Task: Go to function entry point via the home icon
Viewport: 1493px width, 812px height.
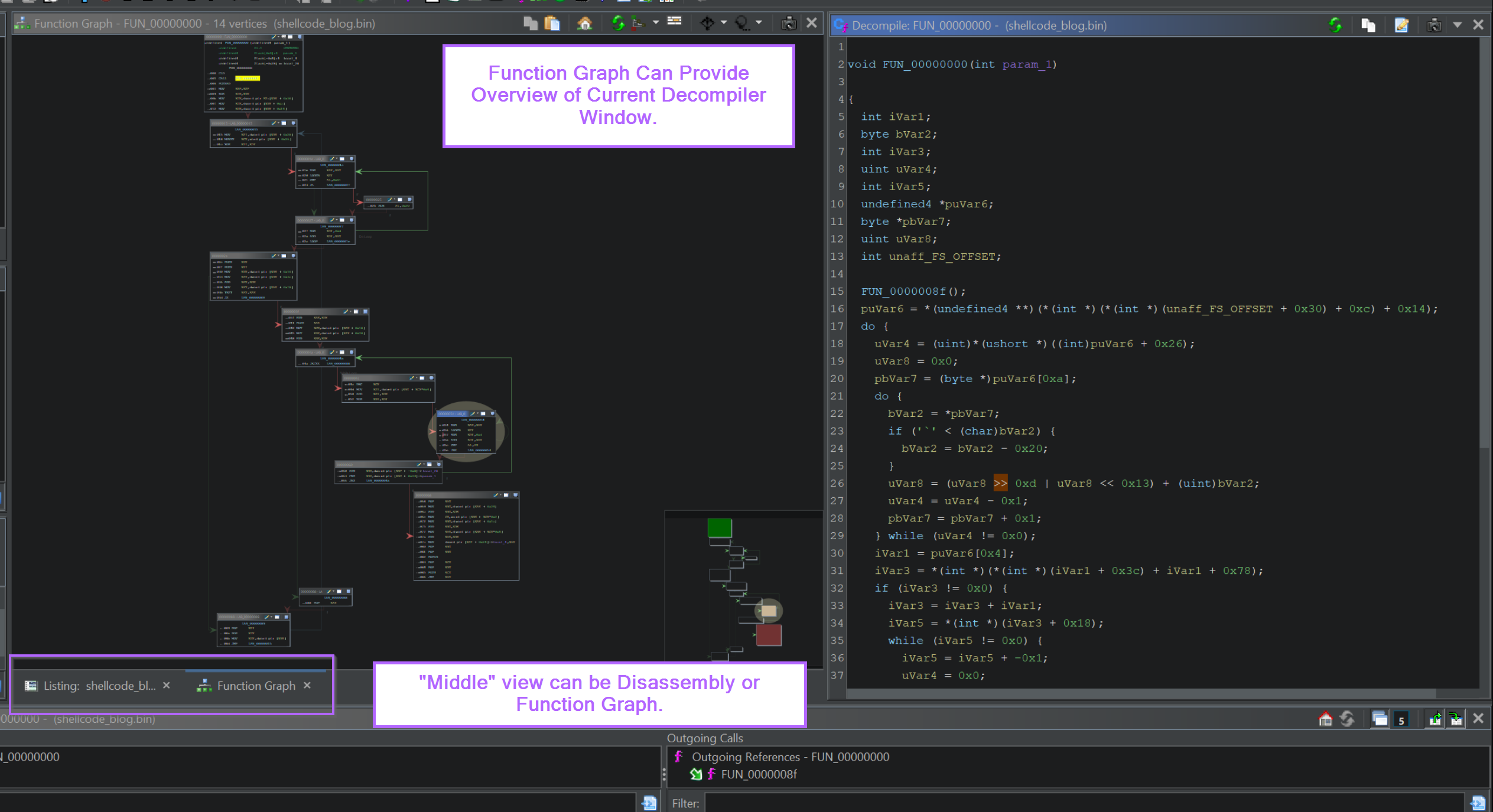Action: (585, 22)
